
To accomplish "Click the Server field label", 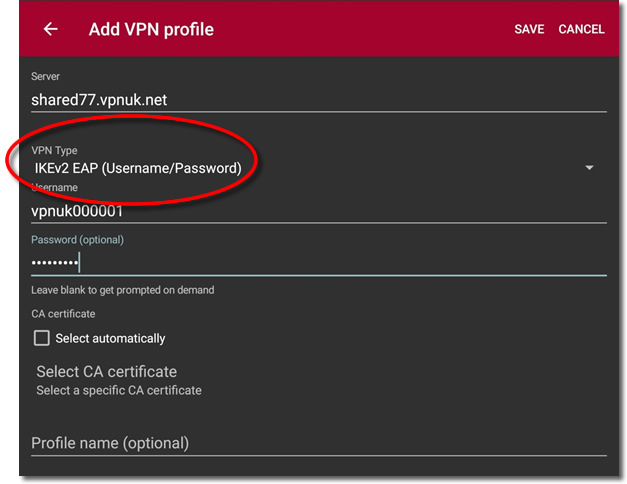I will pos(46,76).
